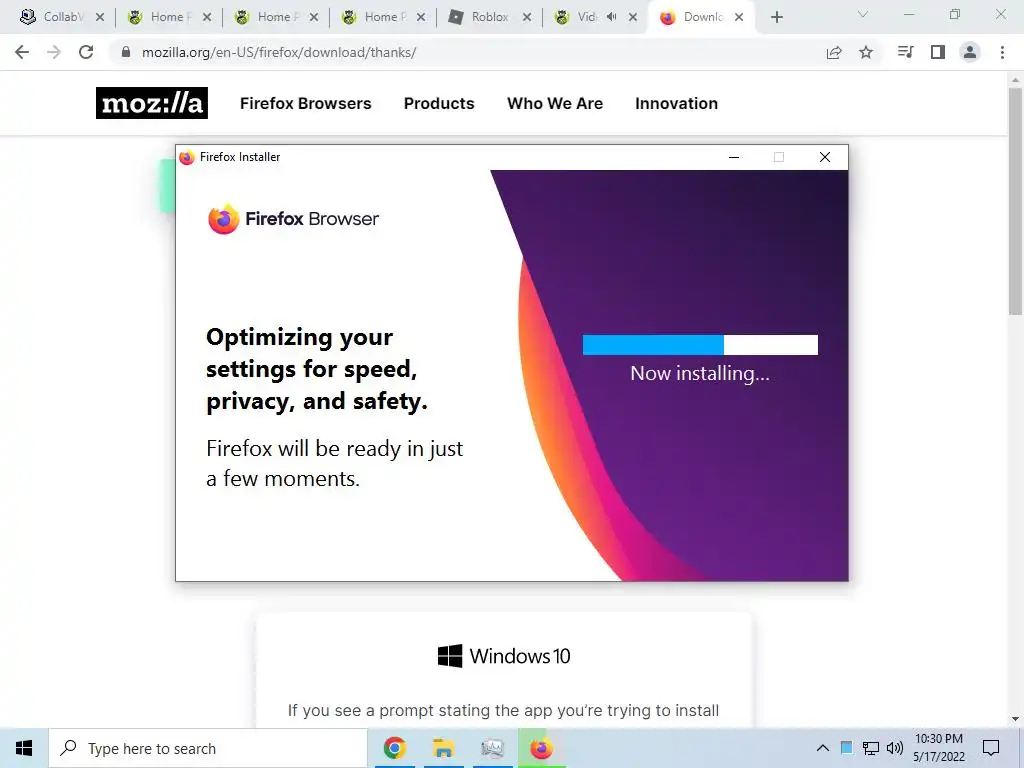This screenshot has width=1024, height=768.
Task: Minimize the Firefox Installer window
Action: (734, 157)
